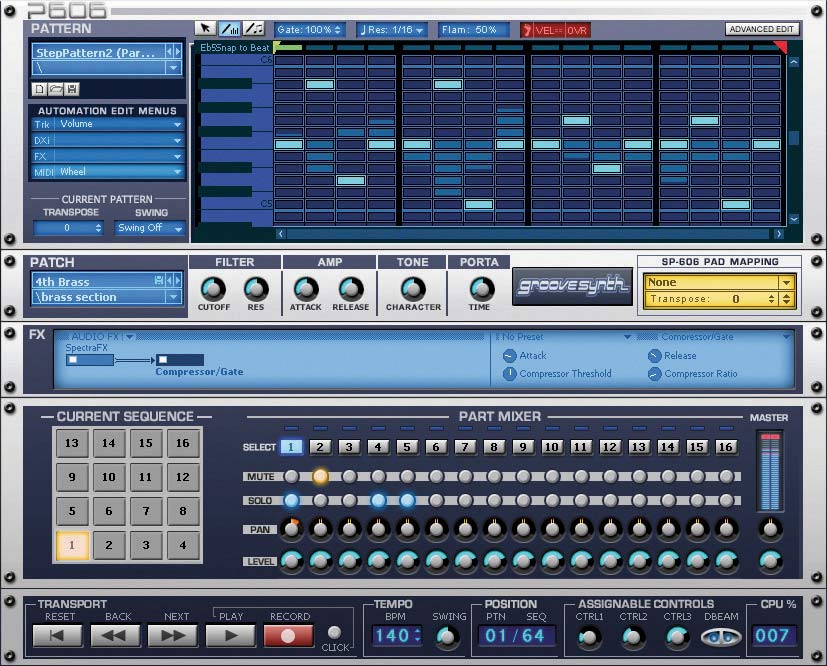The height and width of the screenshot is (666, 827).
Task: Click the filter Cutoff knob
Action: (x=214, y=288)
